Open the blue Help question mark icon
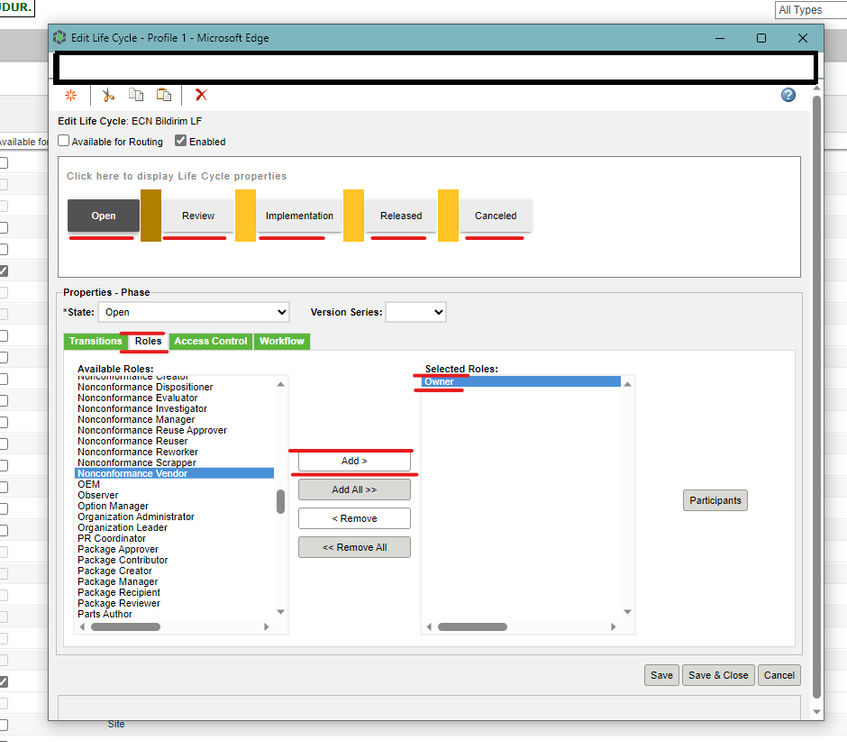Image resolution: width=847 pixels, height=742 pixels. coord(788,95)
